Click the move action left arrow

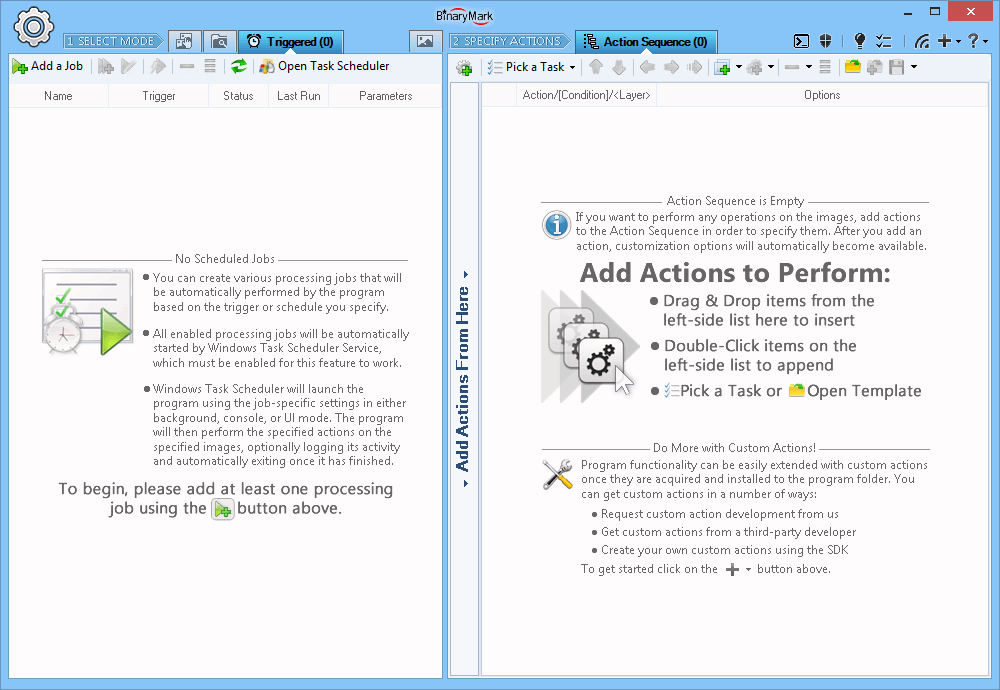coord(647,67)
